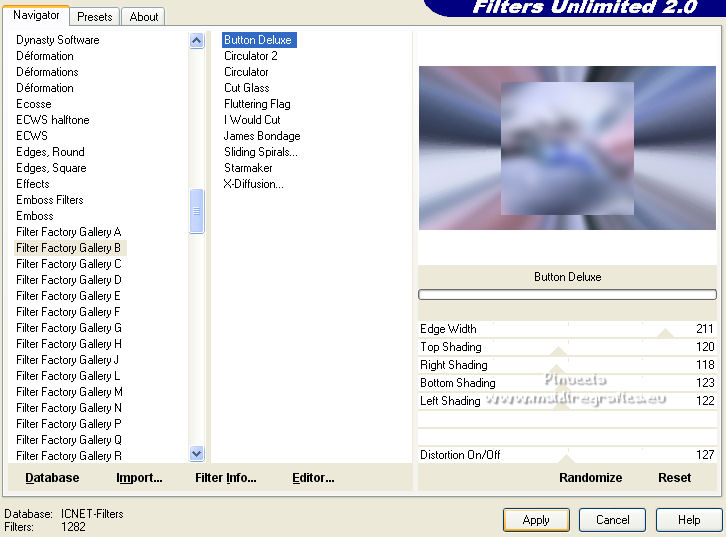Image resolution: width=726 pixels, height=537 pixels.
Task: Select Filter Factory Gallery L
Action: [x=68, y=376]
